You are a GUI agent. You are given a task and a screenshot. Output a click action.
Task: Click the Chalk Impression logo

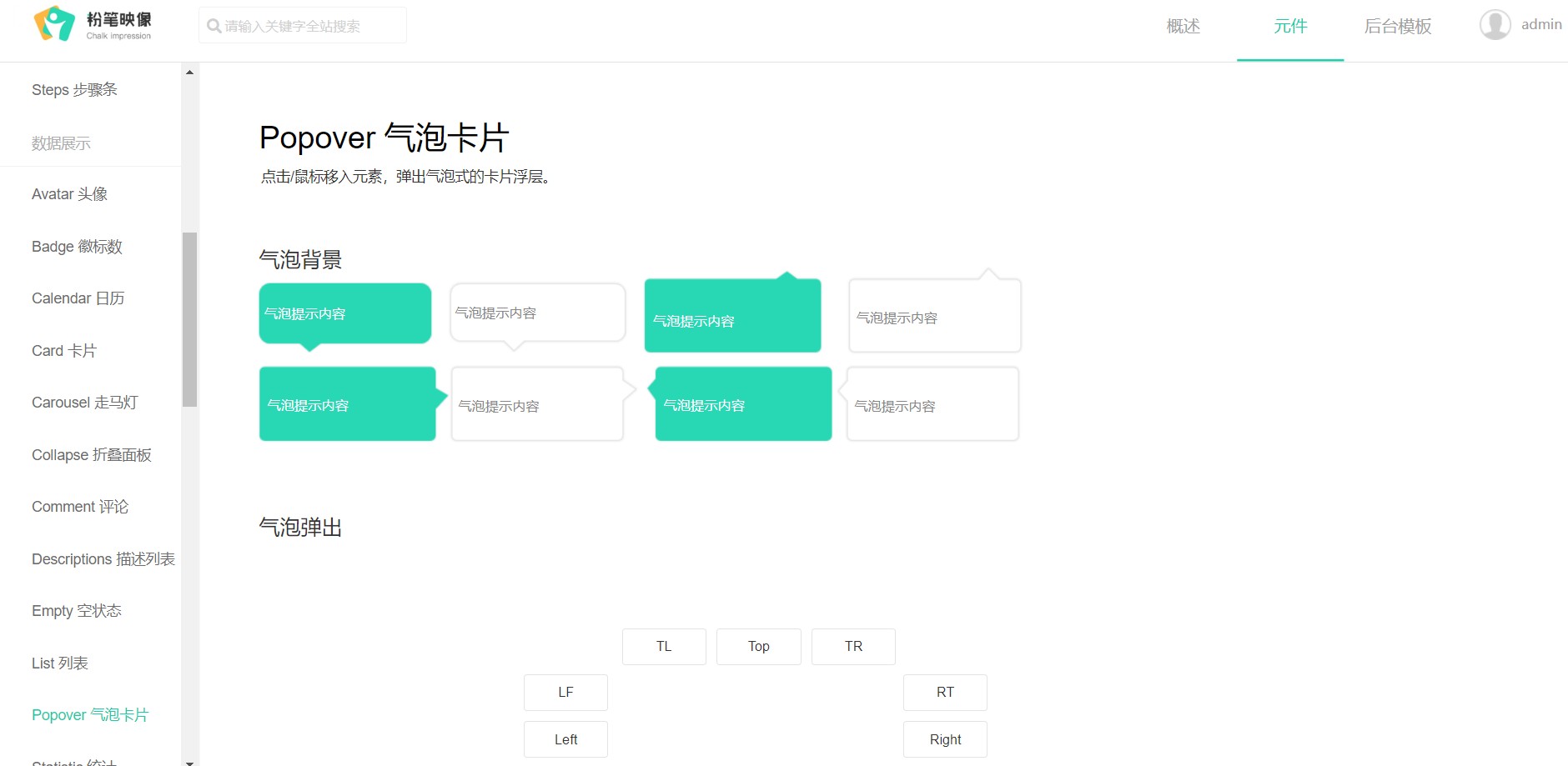coord(93,24)
